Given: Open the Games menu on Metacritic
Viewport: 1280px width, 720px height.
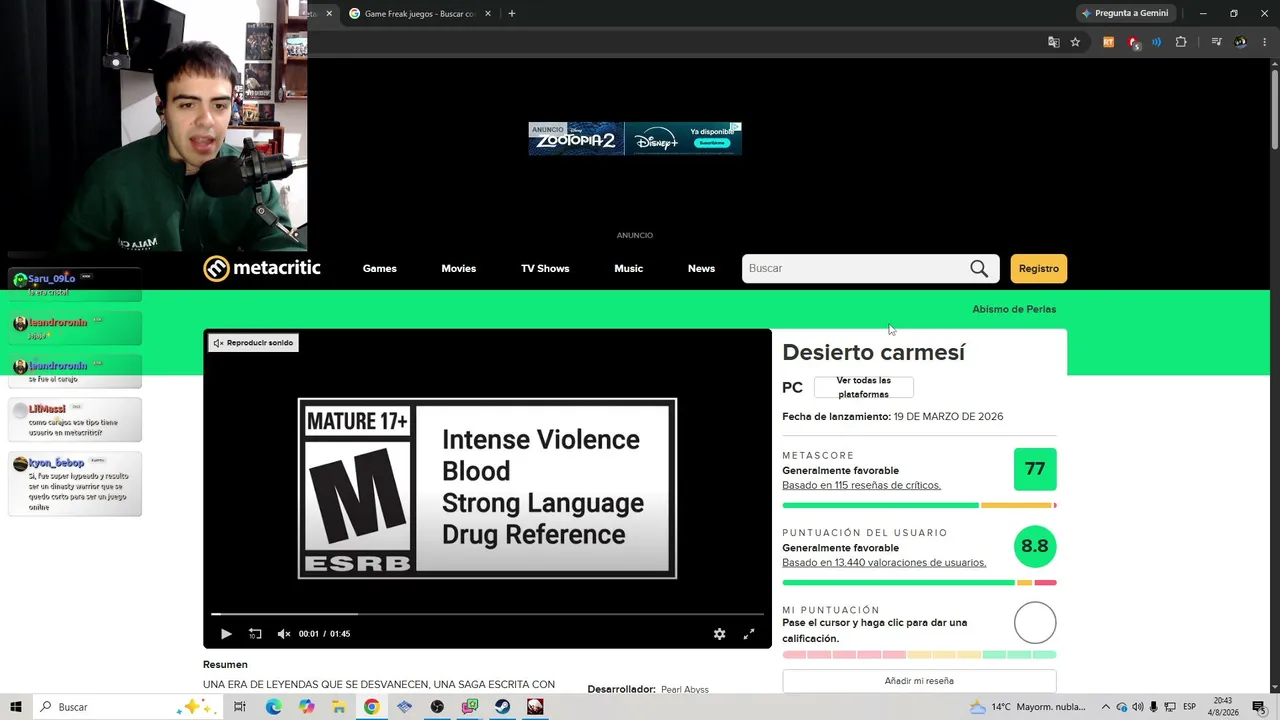Looking at the screenshot, I should pyautogui.click(x=380, y=269).
